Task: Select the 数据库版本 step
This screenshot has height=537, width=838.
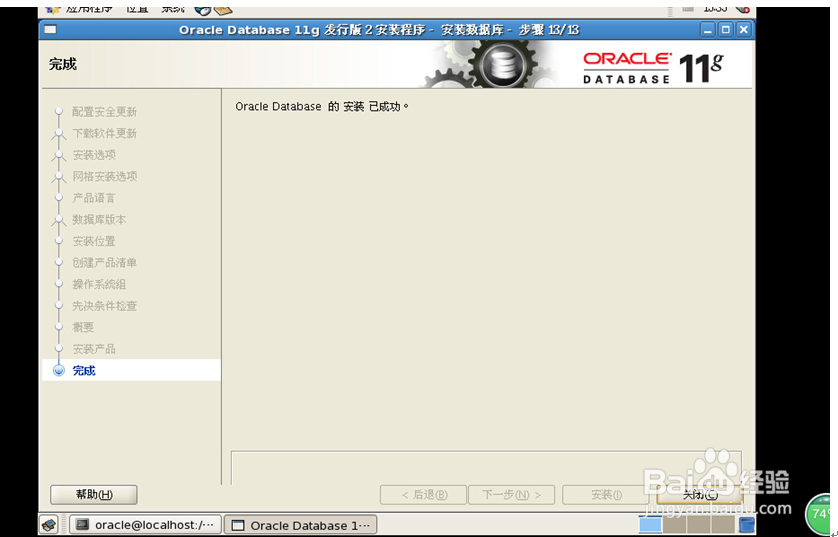Action: [x=99, y=220]
